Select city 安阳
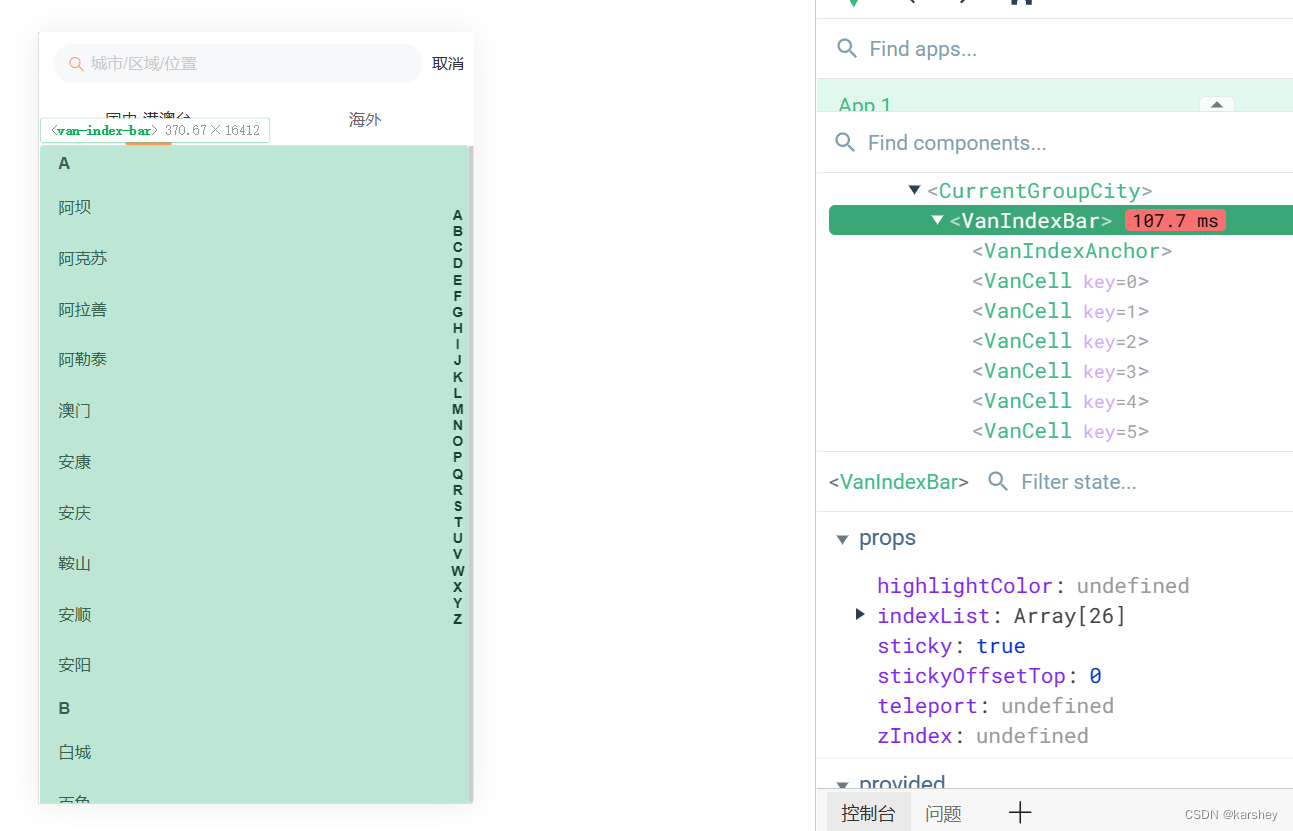 click(x=75, y=665)
